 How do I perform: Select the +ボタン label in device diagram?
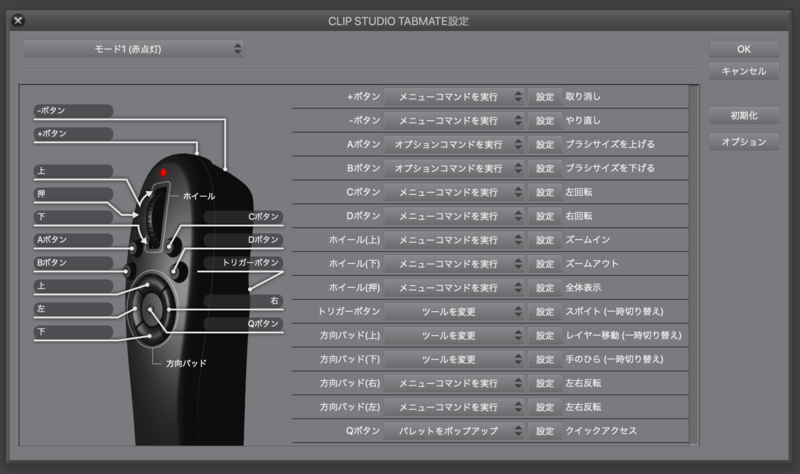pyautogui.click(x=73, y=134)
